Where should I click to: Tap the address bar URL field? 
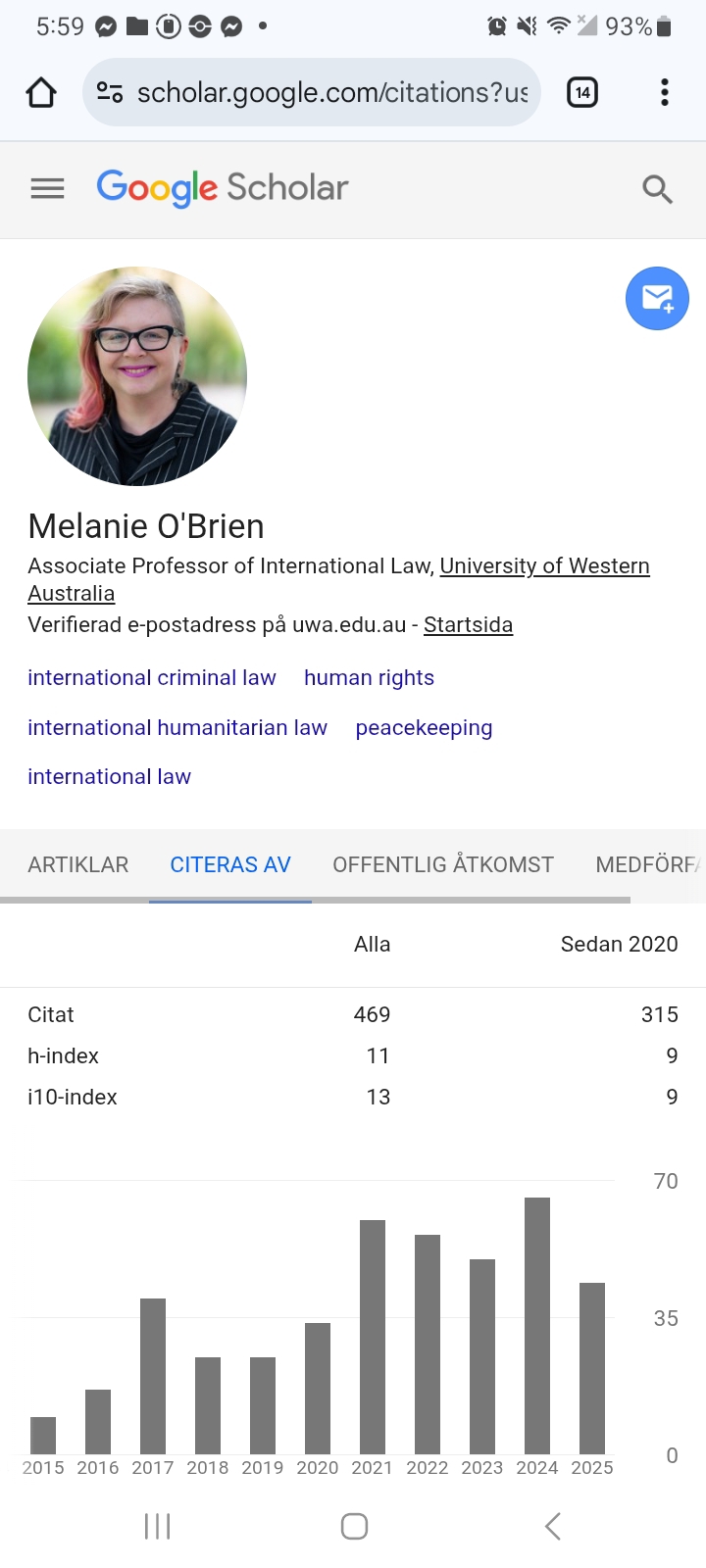click(331, 93)
